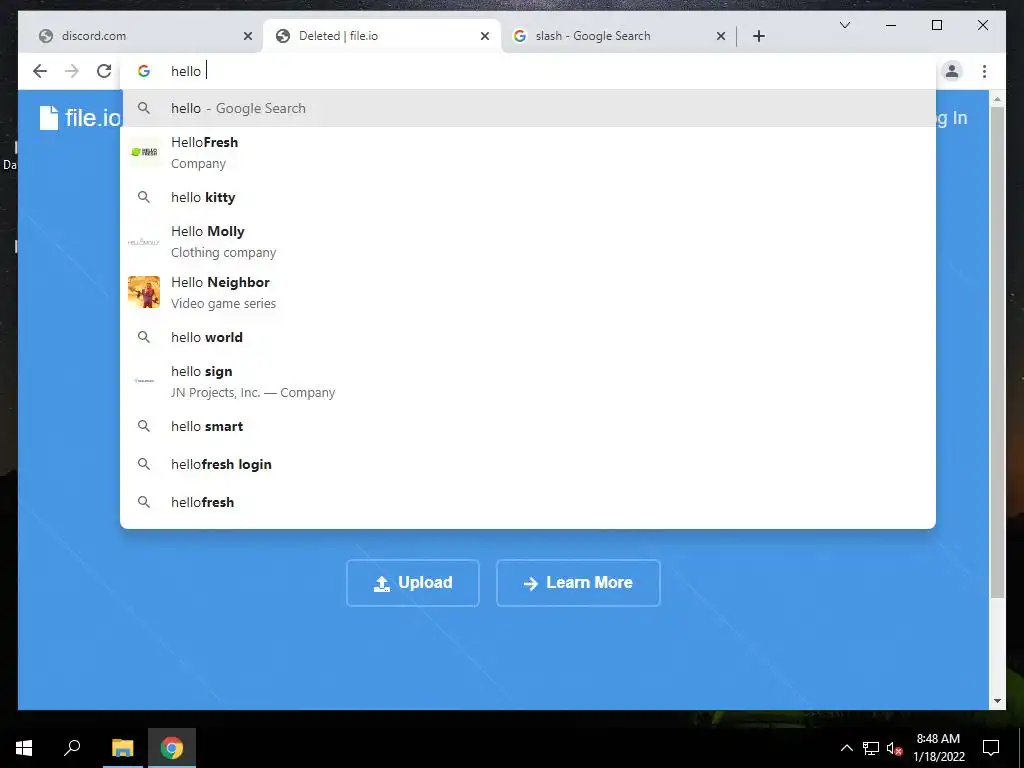Click the magnifier icon beside 'hello kitty'
Viewport: 1024px width, 768px height.
click(144, 197)
